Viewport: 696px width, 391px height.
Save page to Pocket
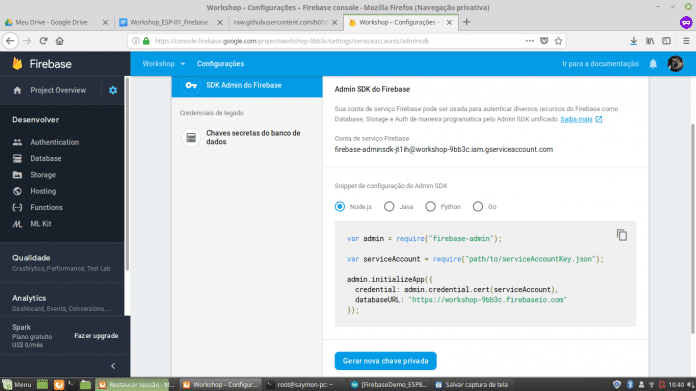(x=544, y=41)
